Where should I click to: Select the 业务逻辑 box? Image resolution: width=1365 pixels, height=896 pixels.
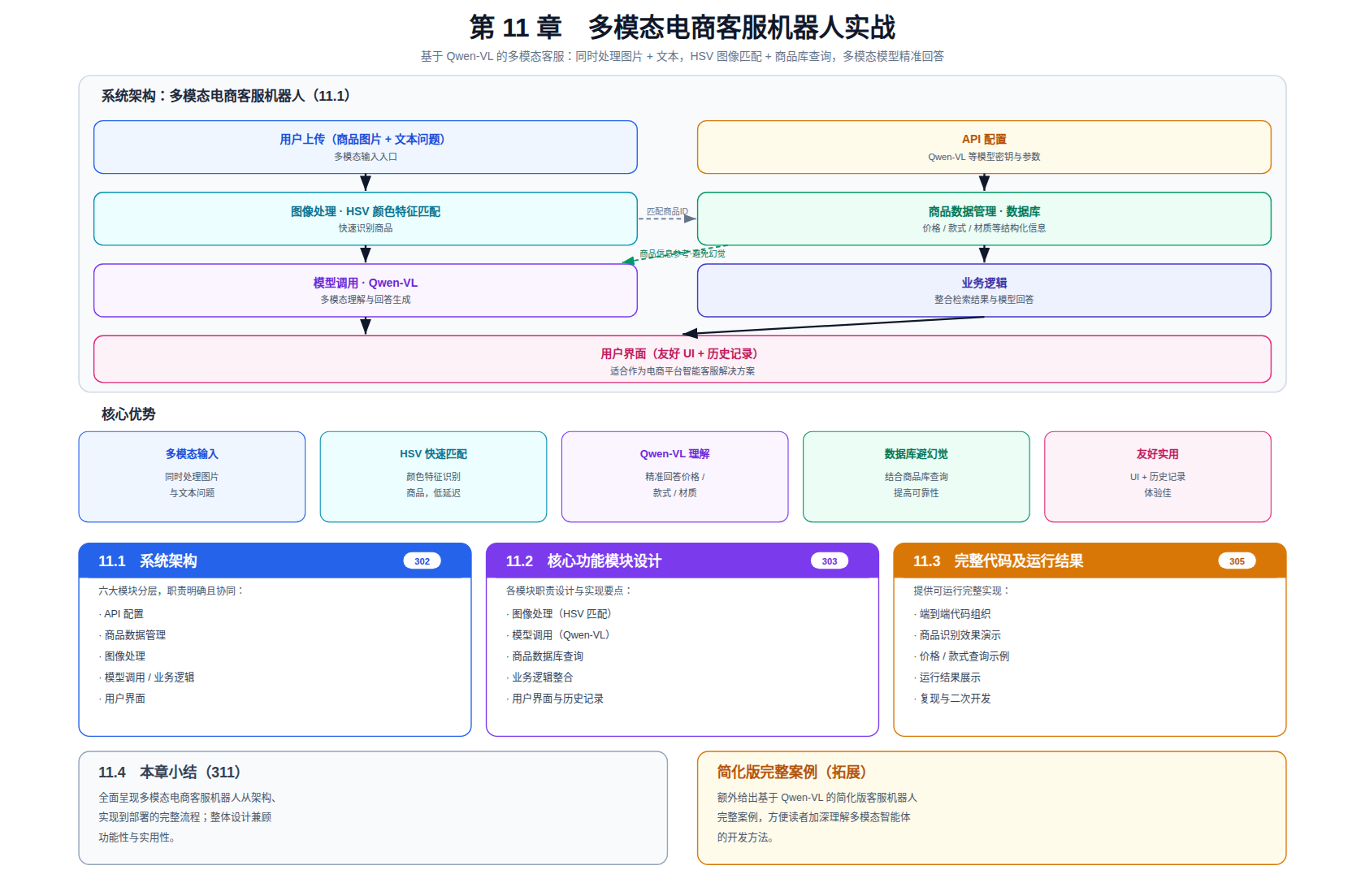984,290
